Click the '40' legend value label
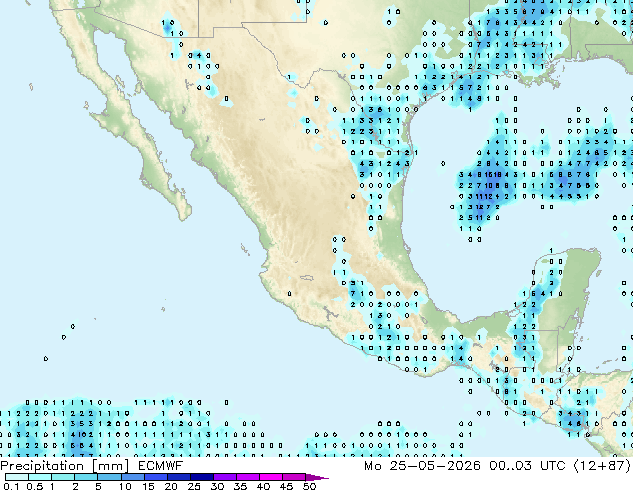Image resolution: width=634 pixels, height=490 pixels. [263, 486]
